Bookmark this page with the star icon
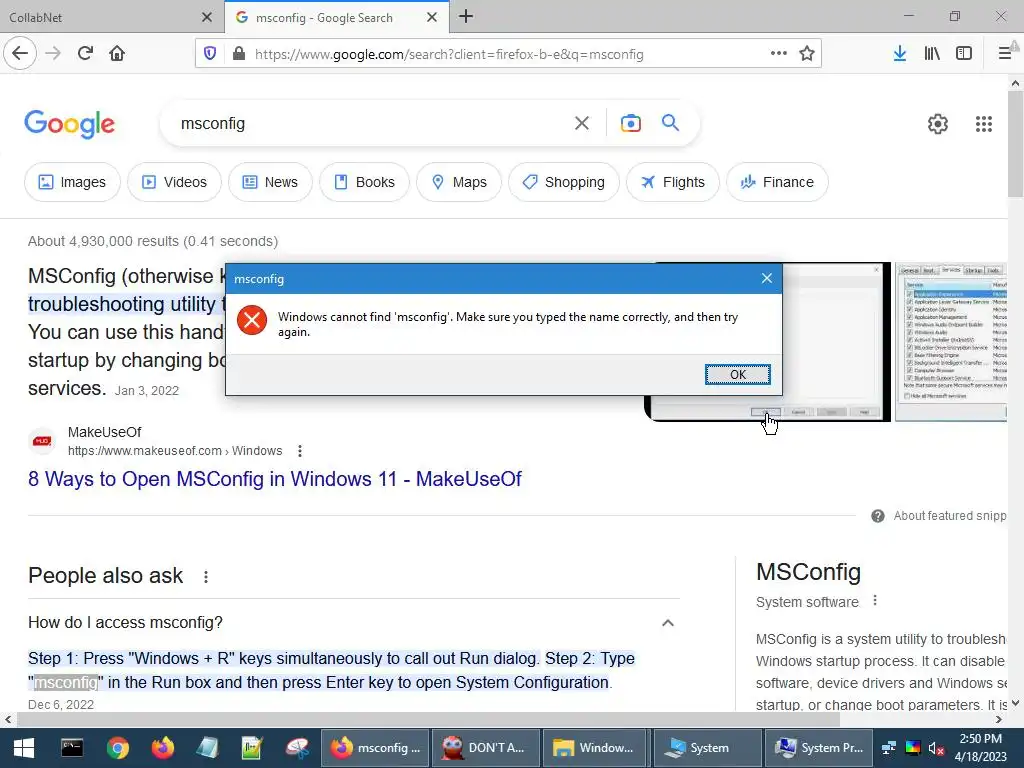Screen dimensions: 1024x768 (807, 54)
